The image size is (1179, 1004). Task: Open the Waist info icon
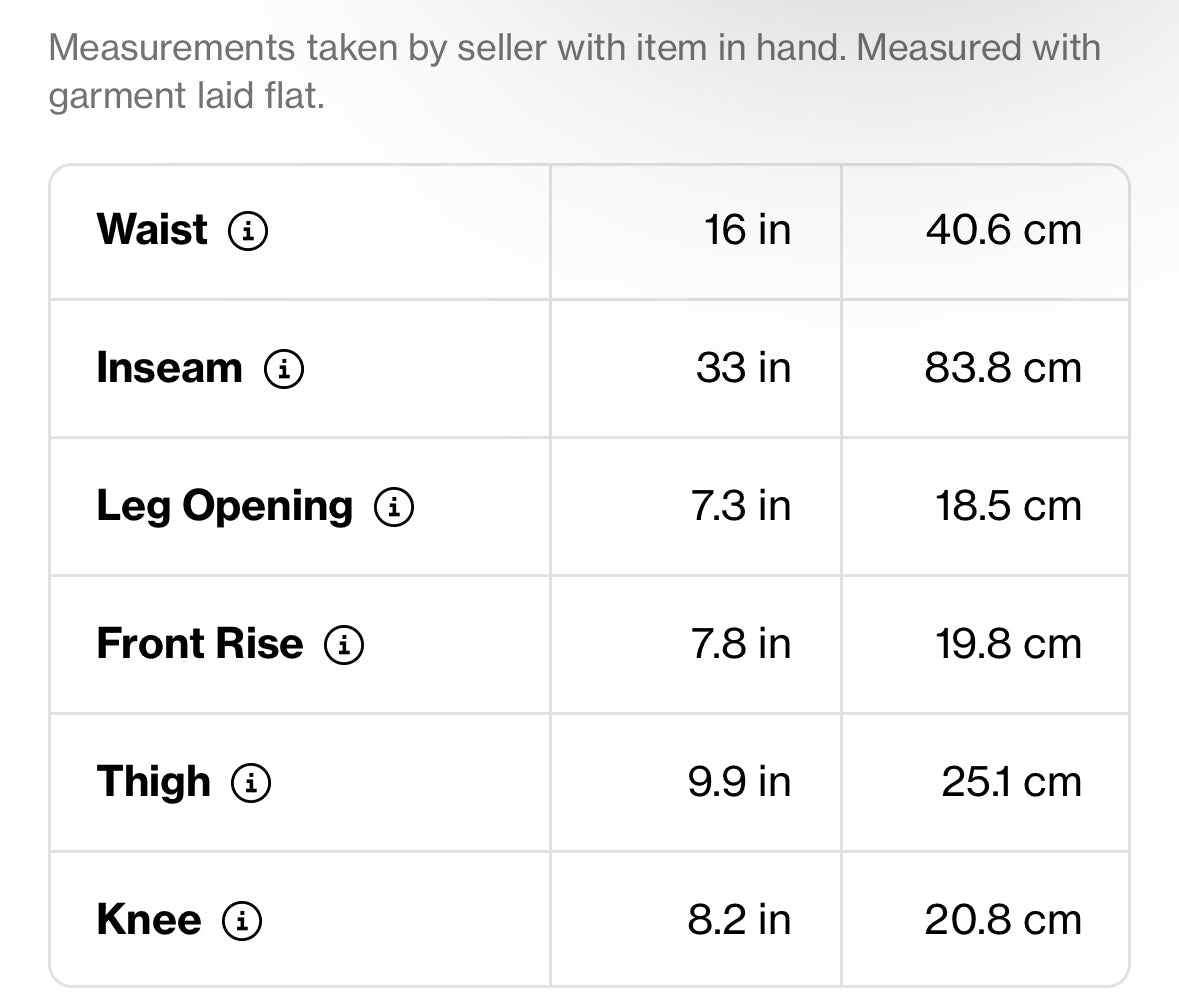(x=248, y=230)
